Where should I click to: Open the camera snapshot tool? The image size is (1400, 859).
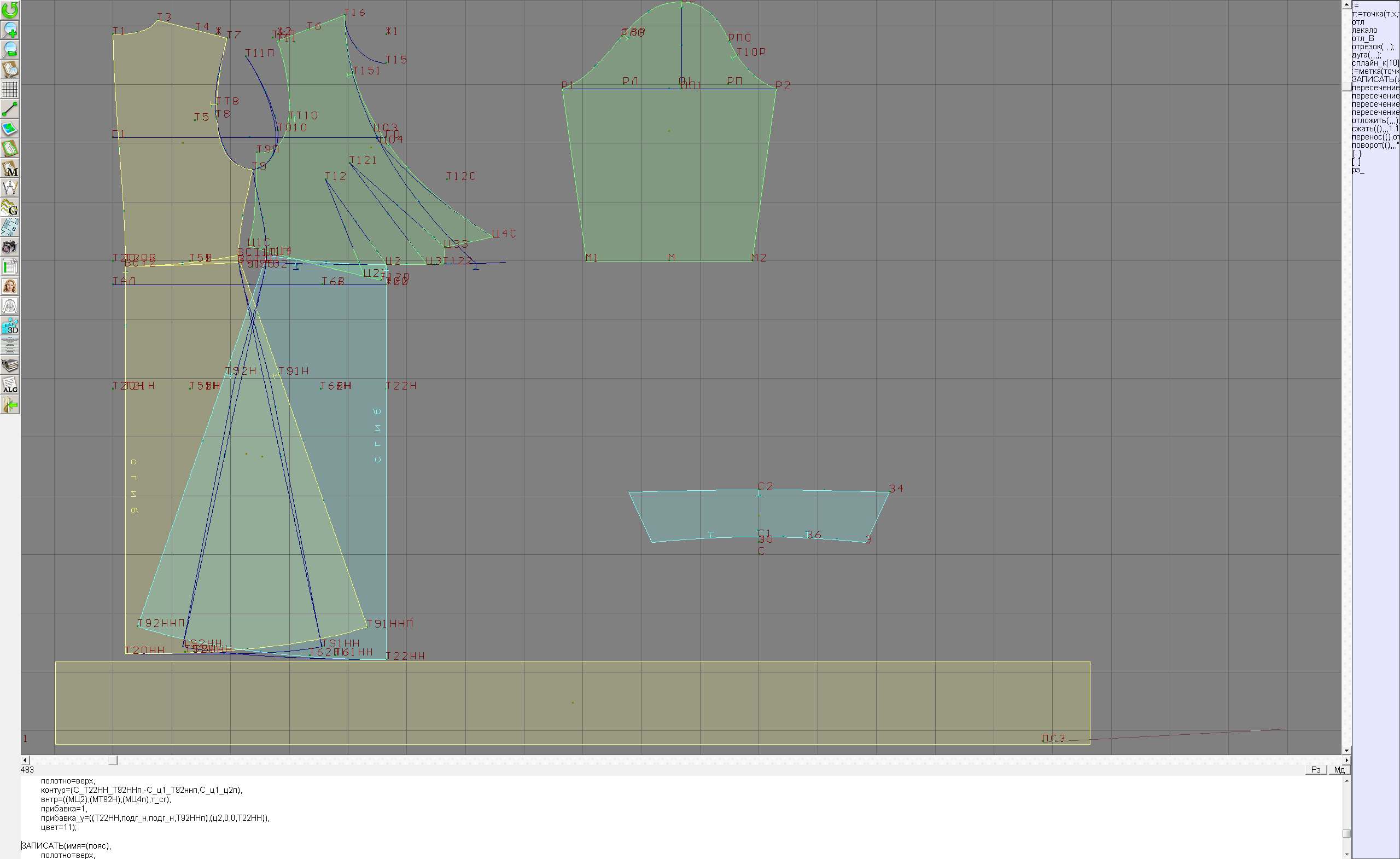coord(10,247)
